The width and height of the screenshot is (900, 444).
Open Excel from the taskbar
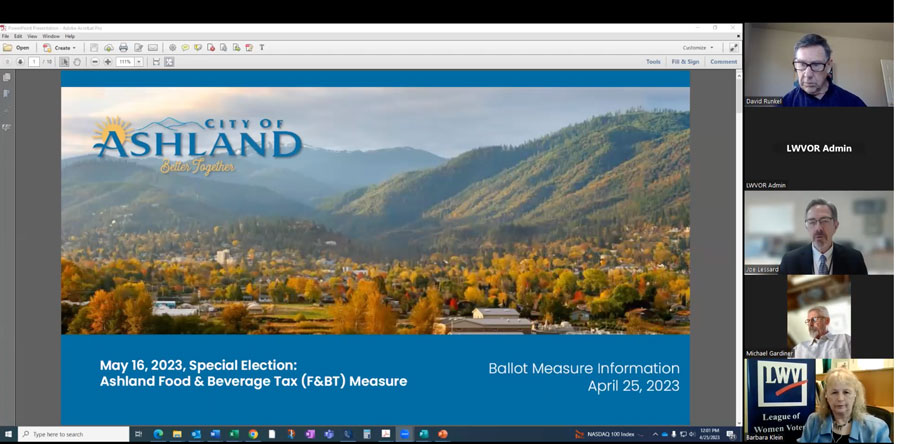coord(234,434)
